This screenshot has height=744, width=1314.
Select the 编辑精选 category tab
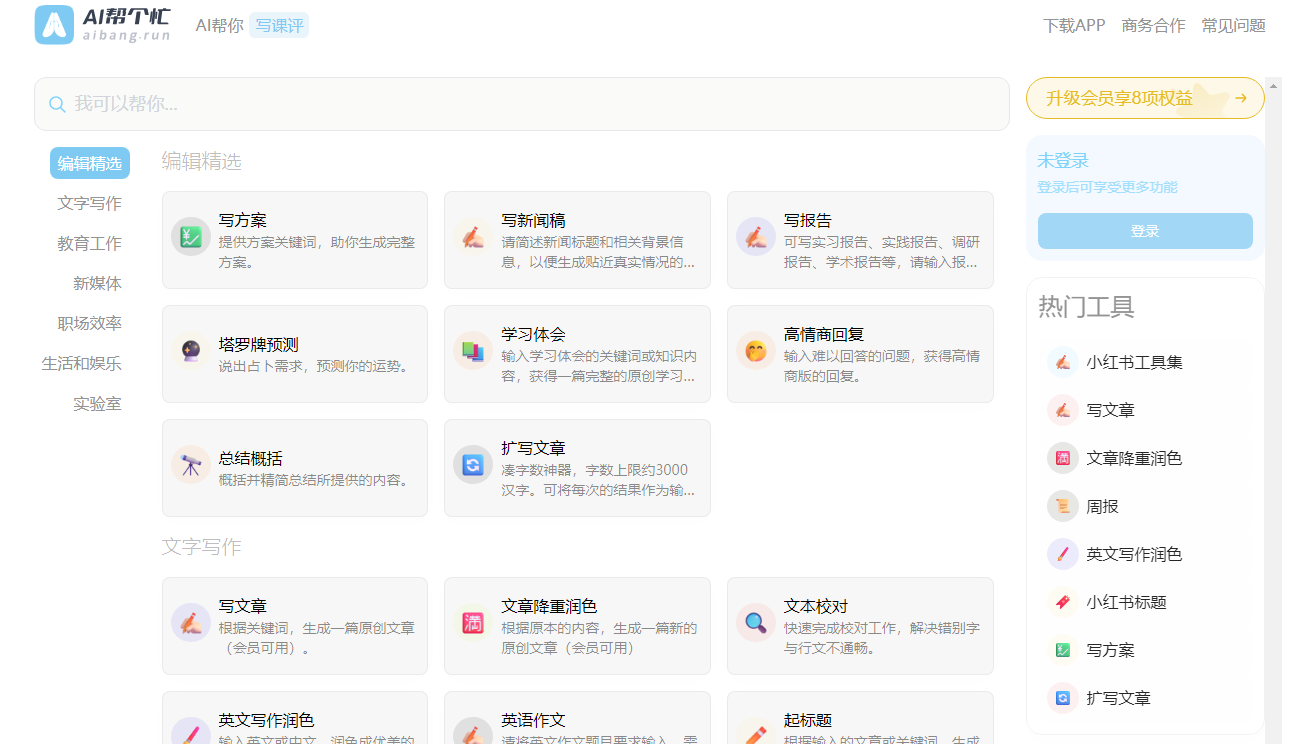(90, 163)
